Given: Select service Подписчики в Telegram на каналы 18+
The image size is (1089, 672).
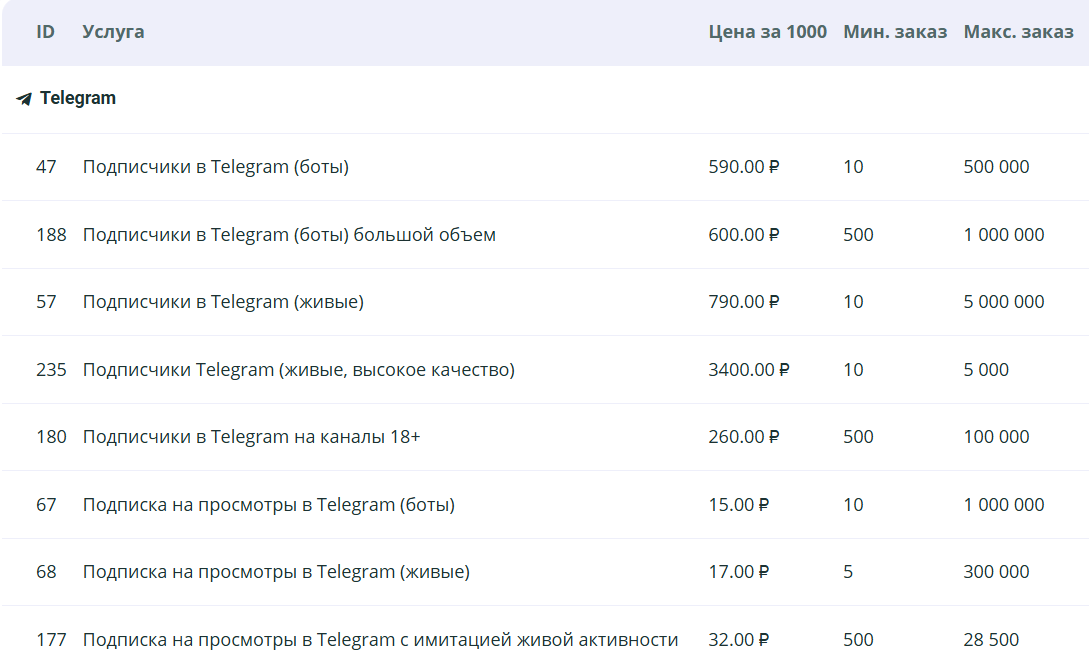Looking at the screenshot, I should pyautogui.click(x=251, y=437).
